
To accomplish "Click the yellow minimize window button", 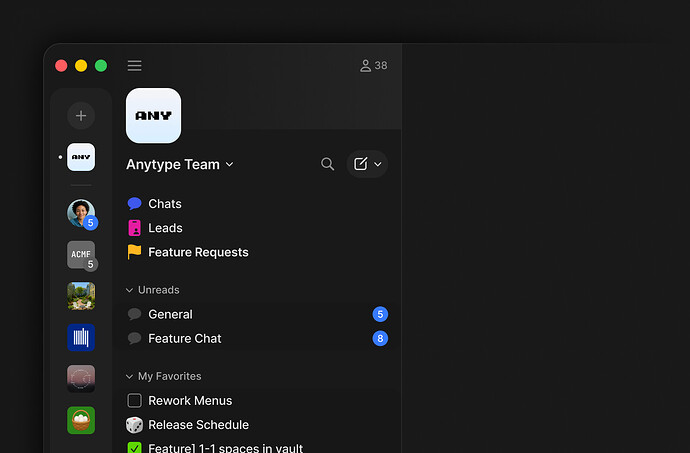I will [x=81, y=66].
